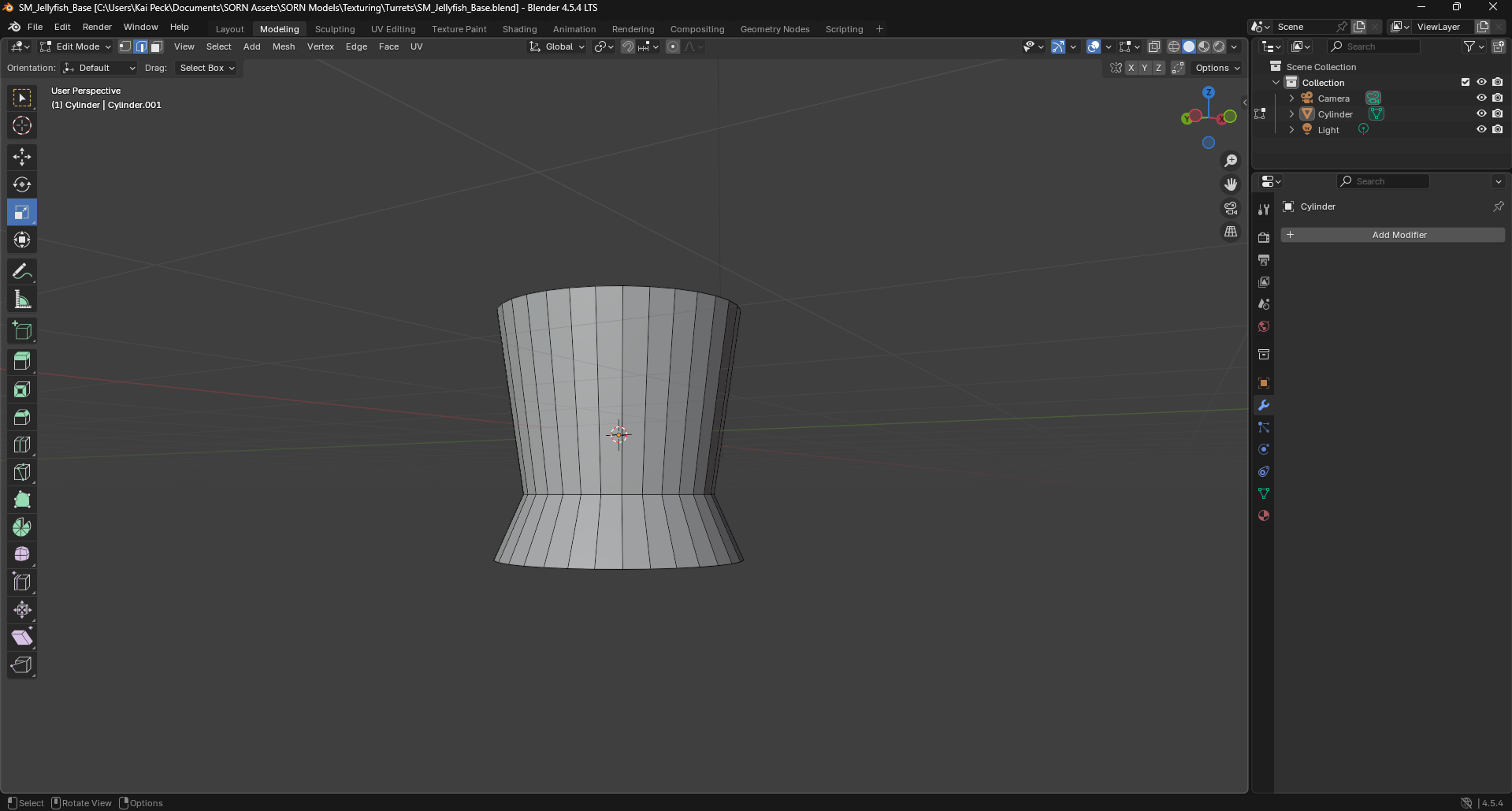Toggle camera view in viewport
Viewport: 1512px width, 811px height.
[x=1231, y=208]
